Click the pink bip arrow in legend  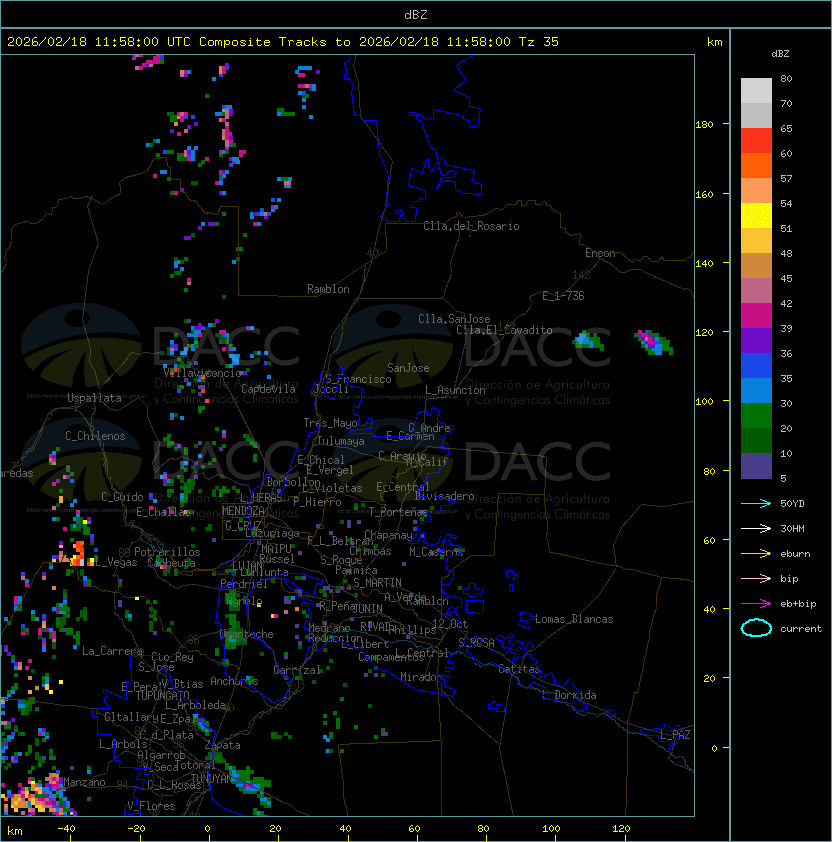tap(756, 578)
